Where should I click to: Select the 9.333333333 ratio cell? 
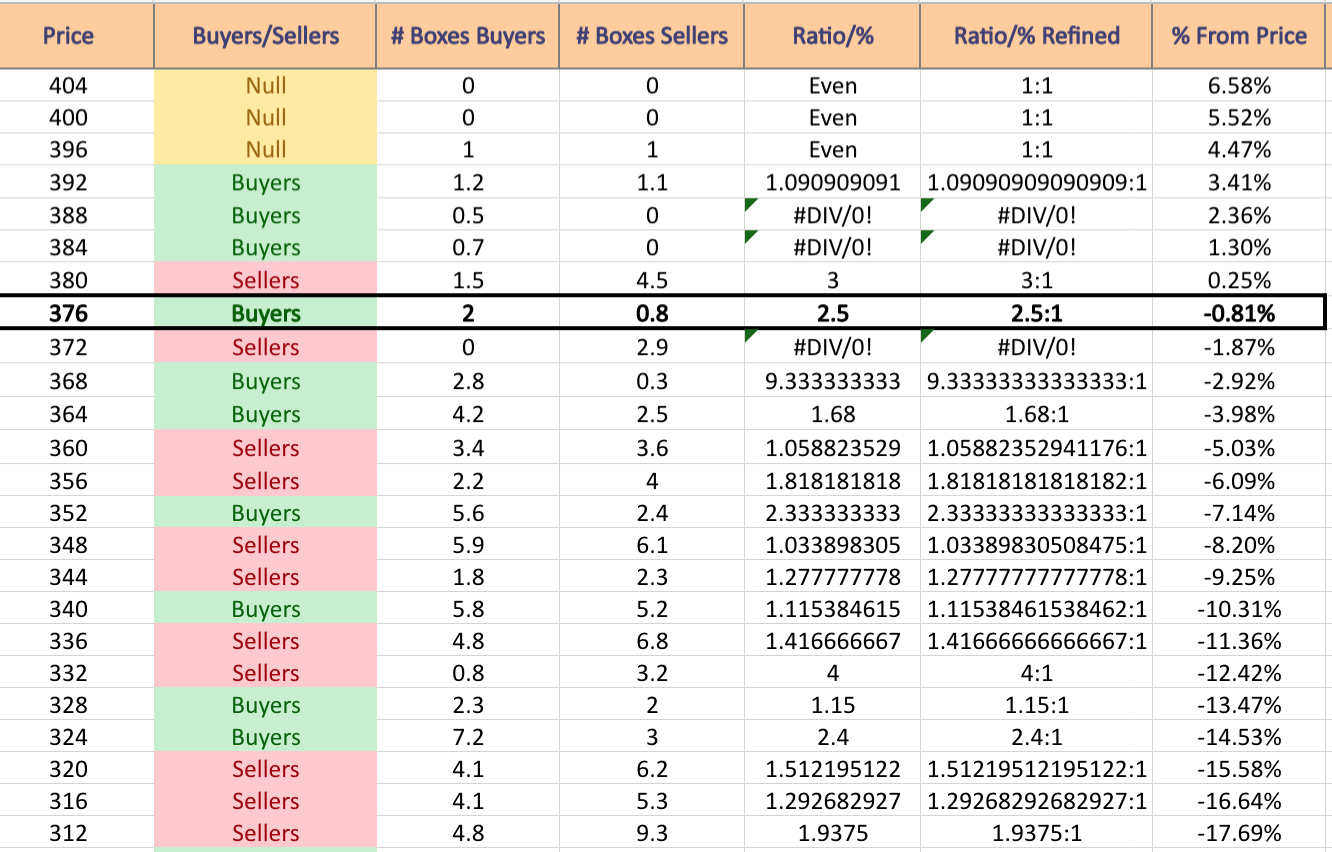coord(833,381)
